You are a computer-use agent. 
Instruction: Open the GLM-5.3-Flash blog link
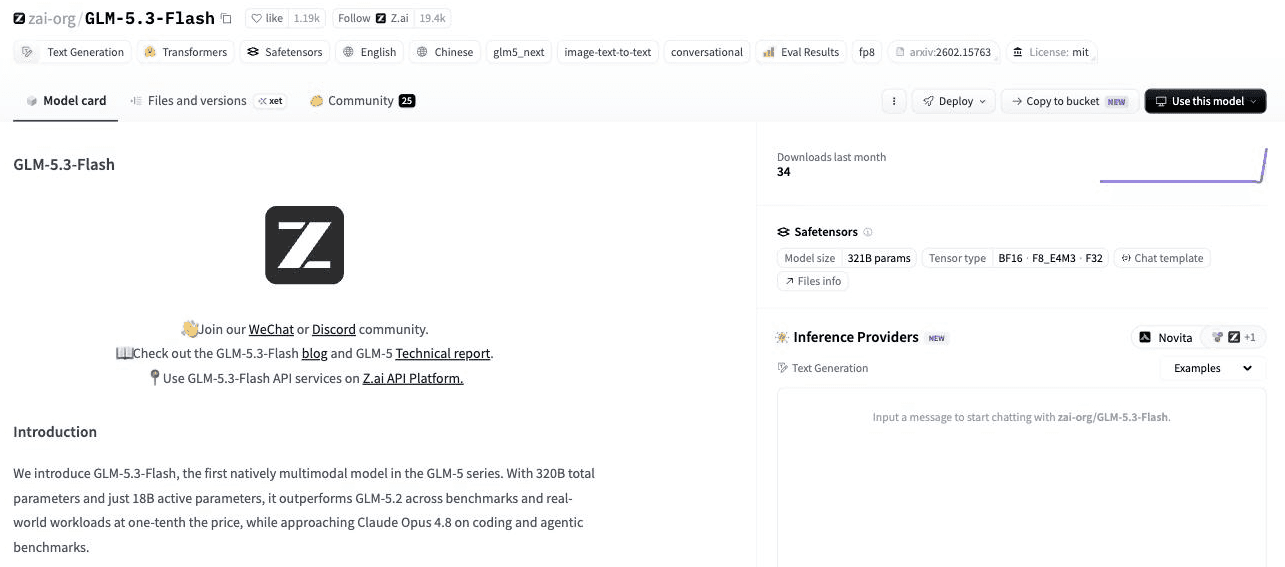[314, 353]
